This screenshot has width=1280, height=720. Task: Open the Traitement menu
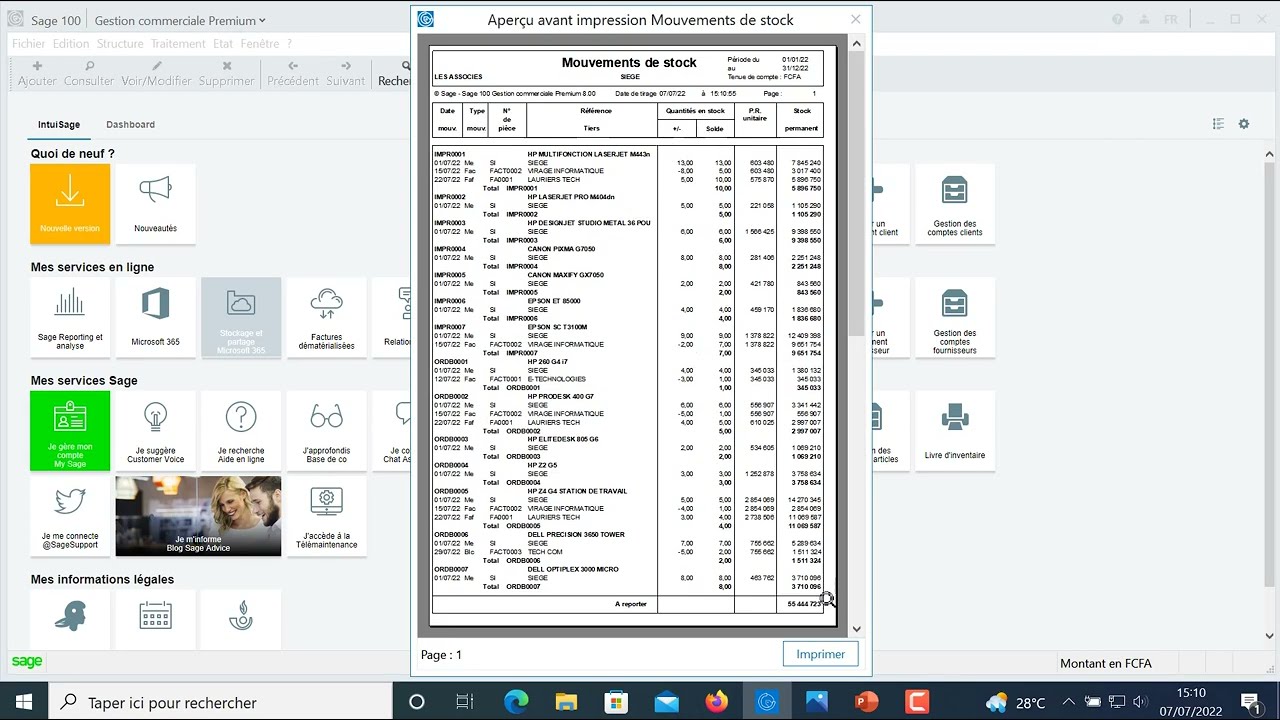(x=178, y=44)
